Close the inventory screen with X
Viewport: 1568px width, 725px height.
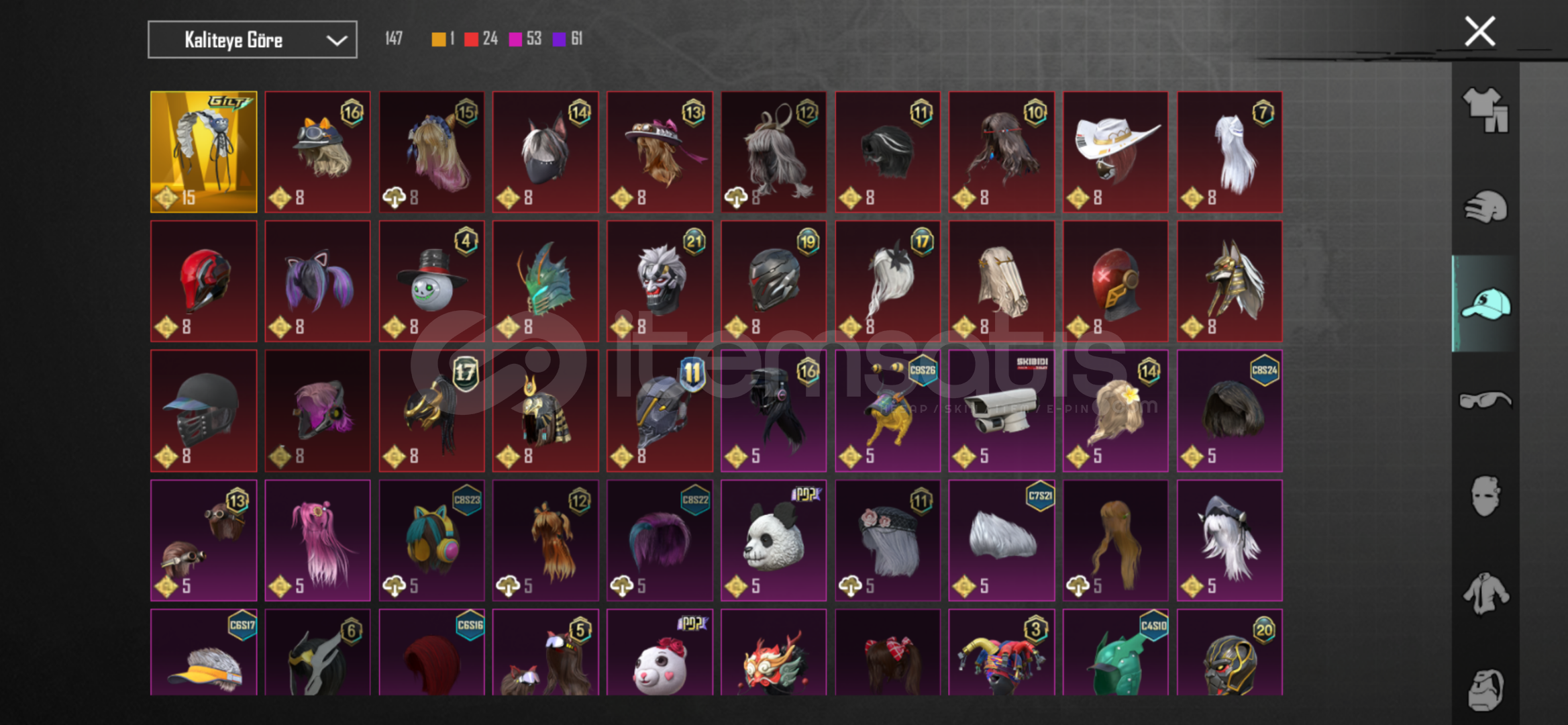tap(1479, 32)
